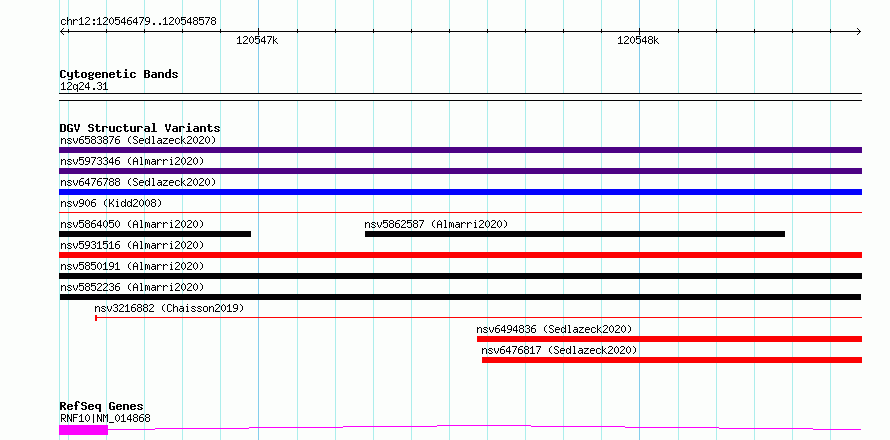Click the 120548k ruler position label
This screenshot has height=440, width=890.
[639, 40]
